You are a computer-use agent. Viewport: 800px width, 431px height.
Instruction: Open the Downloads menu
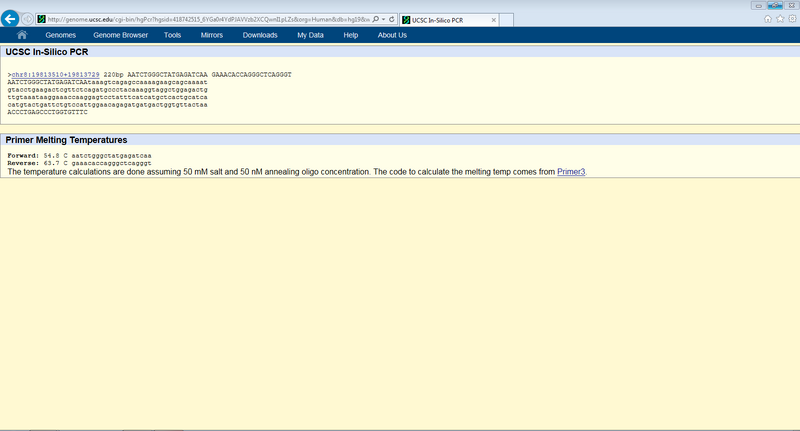(260, 35)
